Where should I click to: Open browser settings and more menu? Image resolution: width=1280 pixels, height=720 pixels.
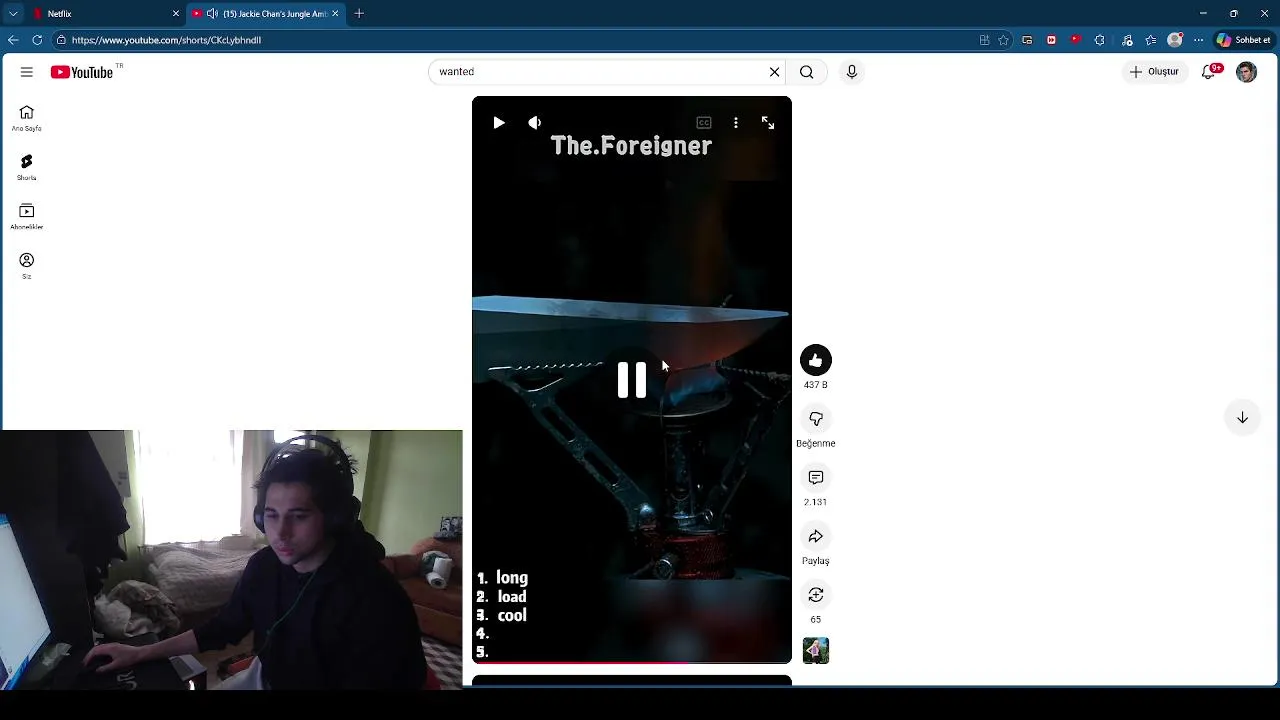tap(1199, 40)
